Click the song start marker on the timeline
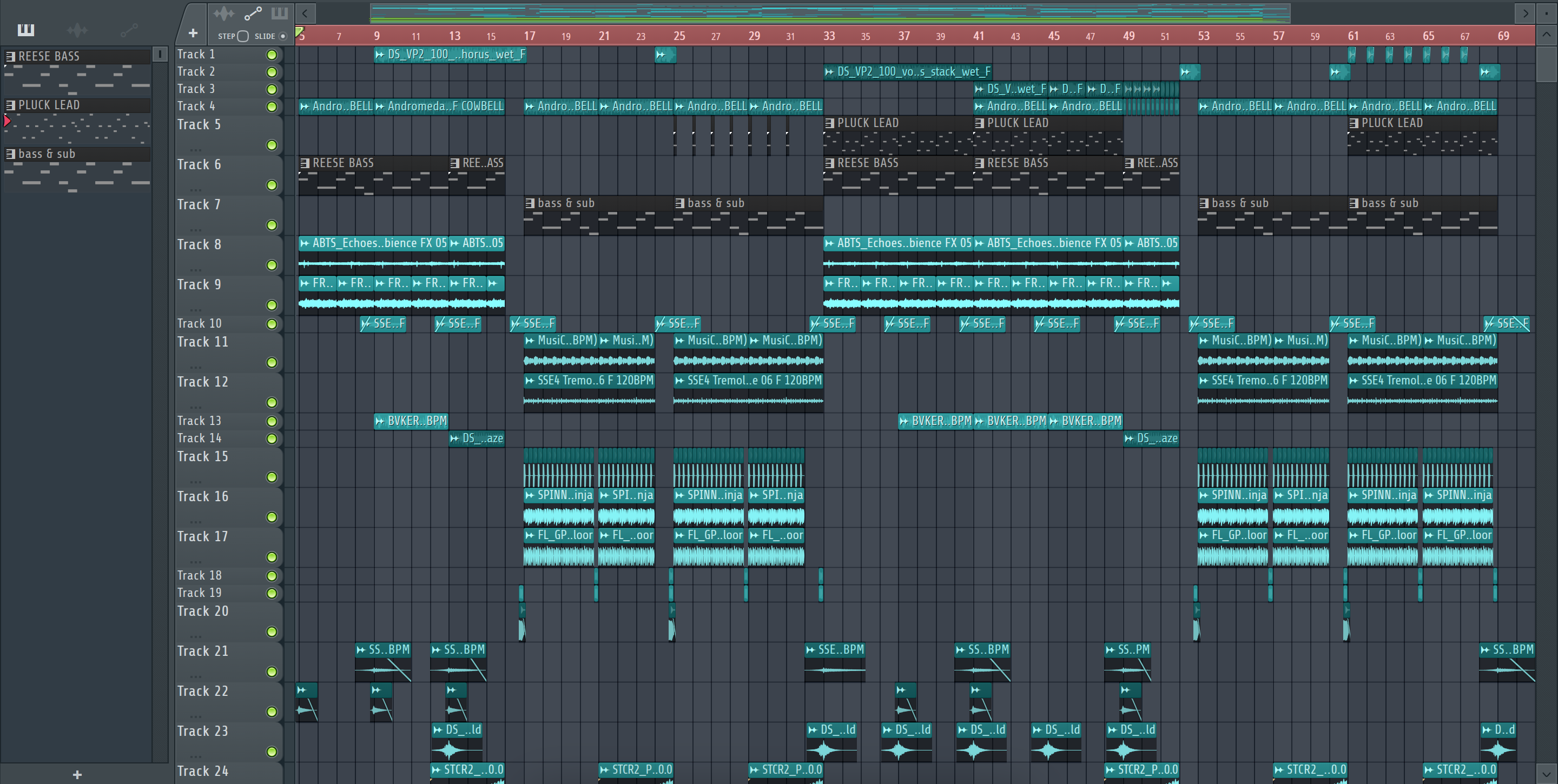This screenshot has height=784, width=1558. [299, 31]
